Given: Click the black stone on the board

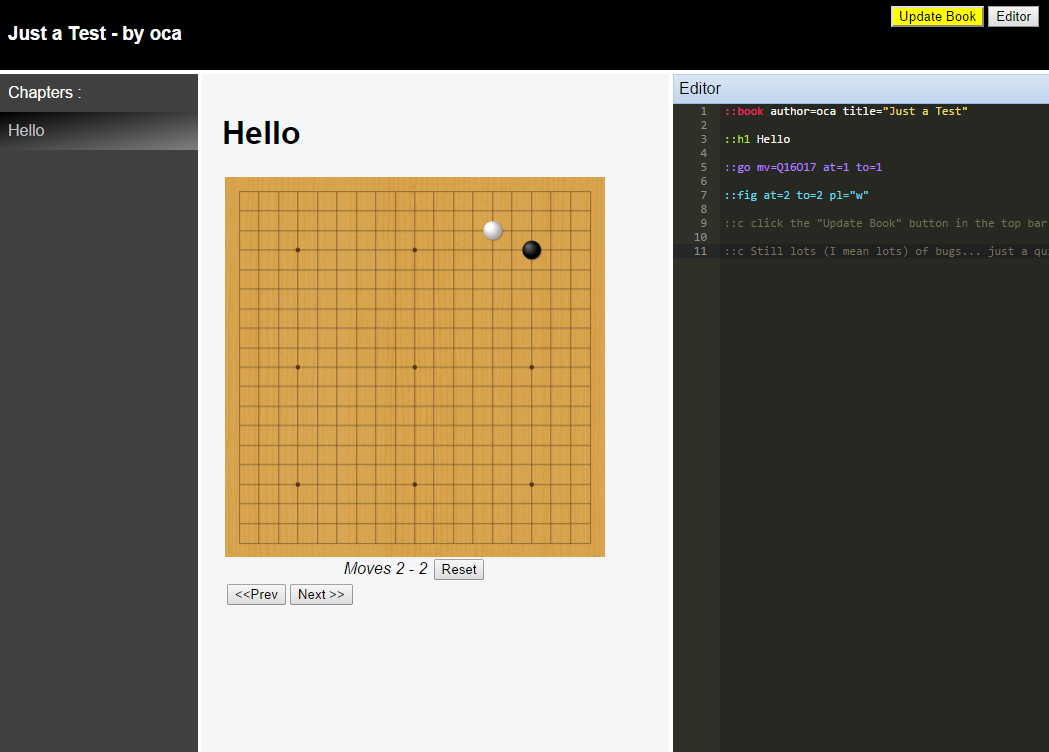Looking at the screenshot, I should [532, 250].
